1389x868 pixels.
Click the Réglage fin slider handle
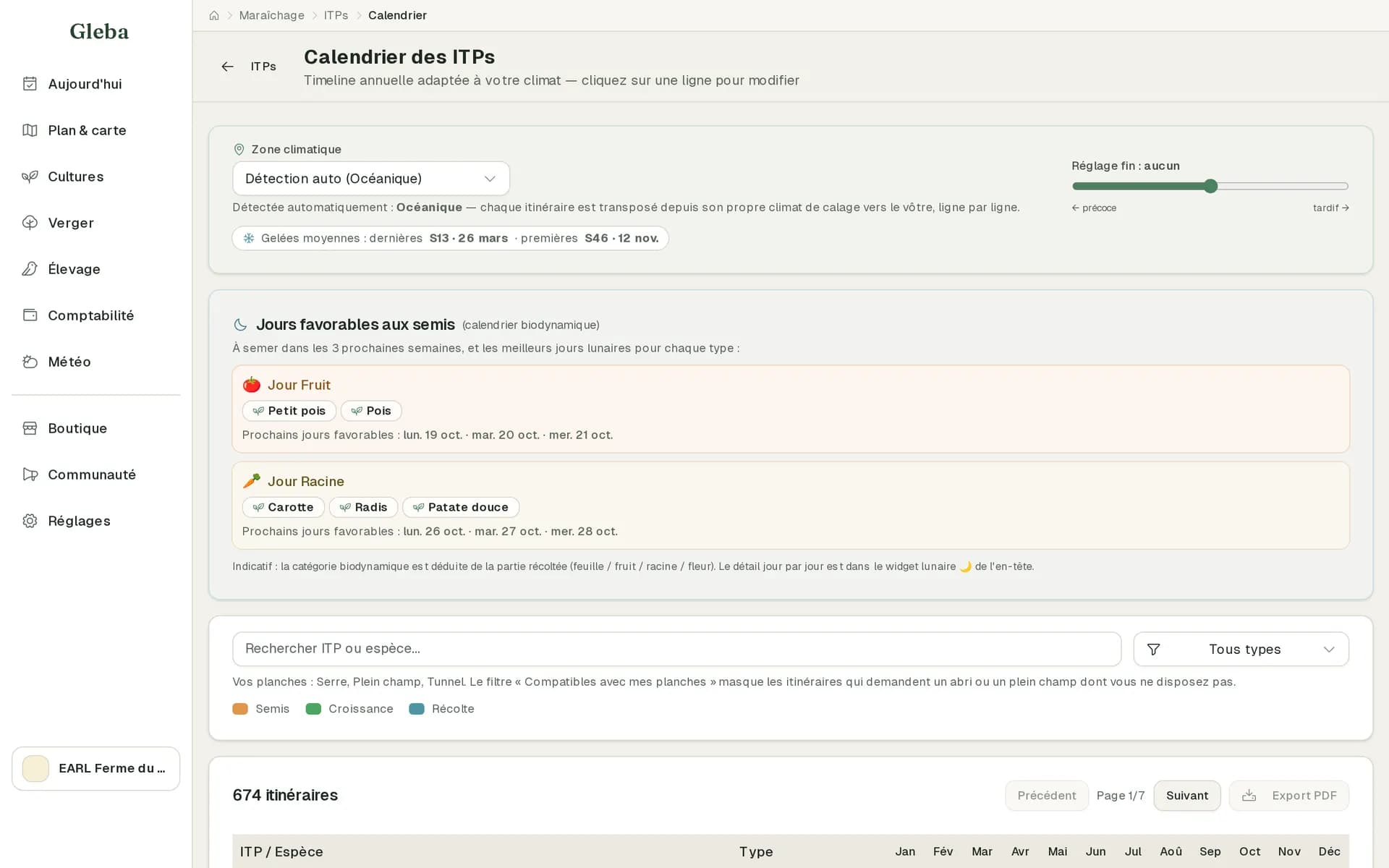coord(1210,186)
